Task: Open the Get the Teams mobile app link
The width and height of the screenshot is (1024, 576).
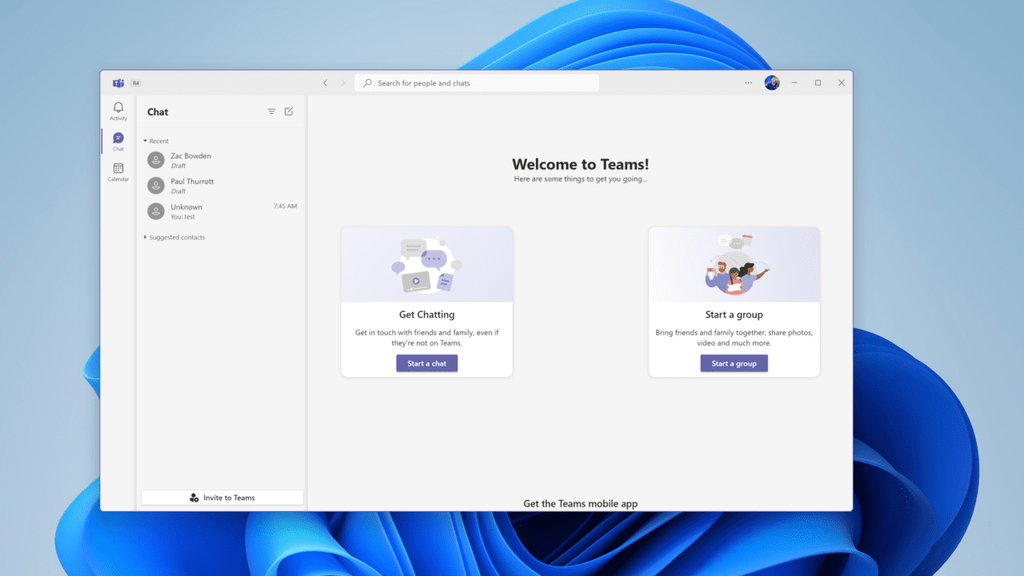Action: 579,503
